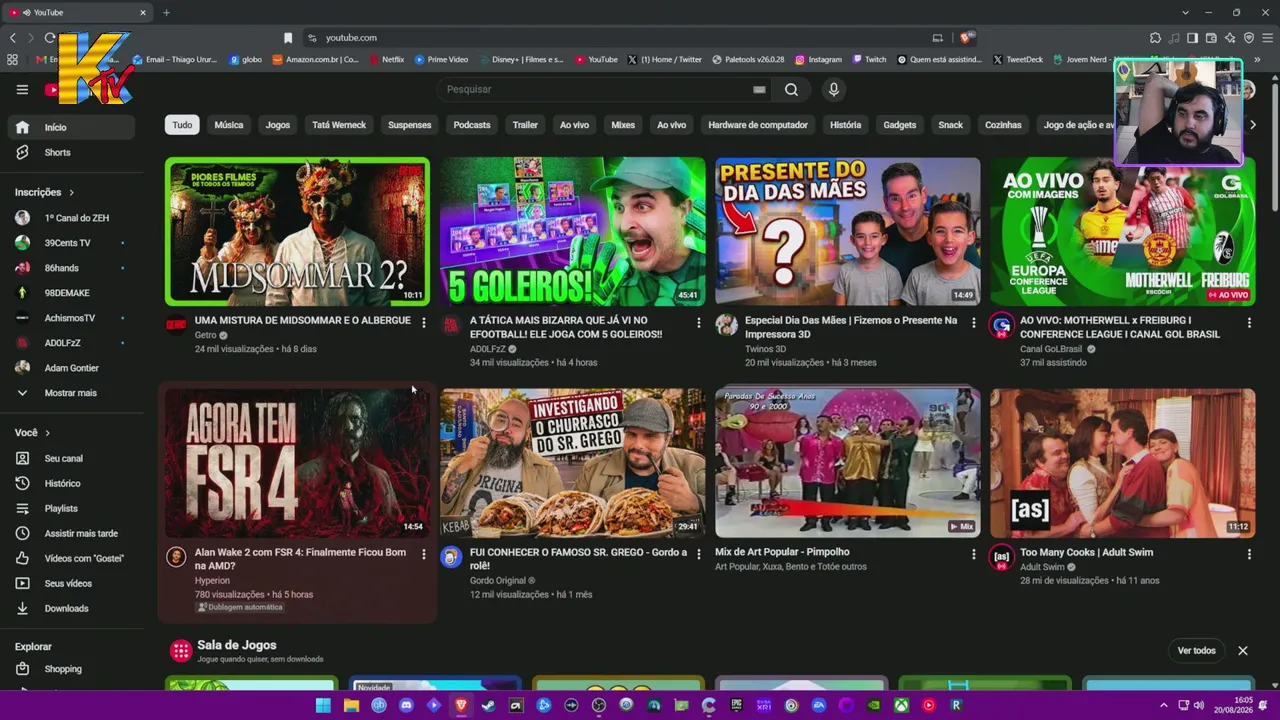Select the Hardware de computador chip
1280x720 pixels.
(x=758, y=125)
